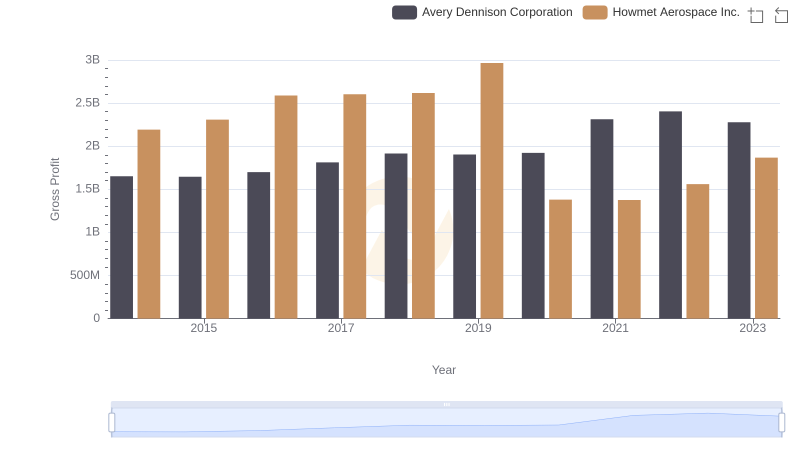Click the Avery Dennison 2021 bar
Screen dimensions: 800x461
[x=602, y=219]
